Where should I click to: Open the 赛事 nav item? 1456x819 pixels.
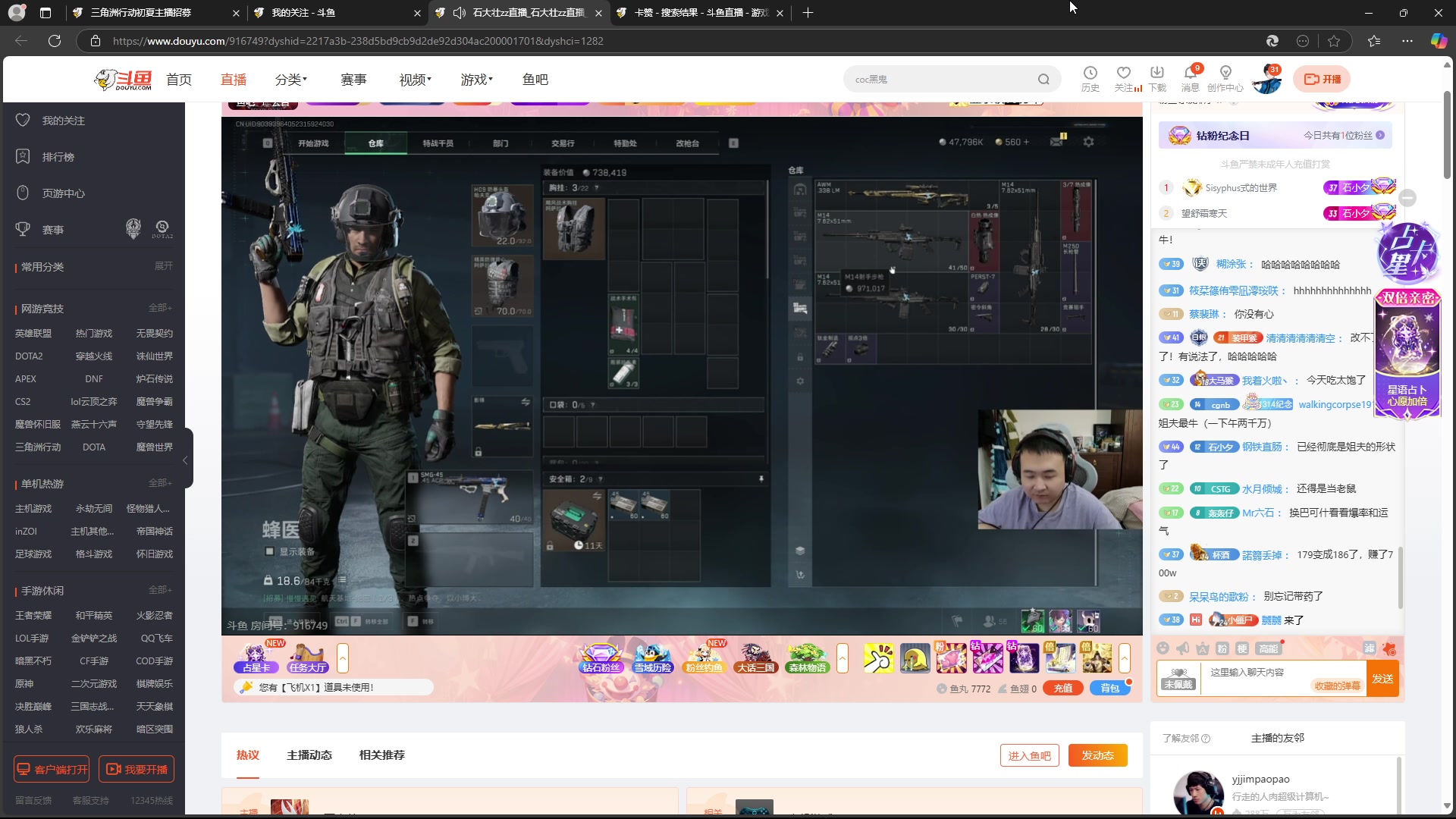(x=353, y=80)
